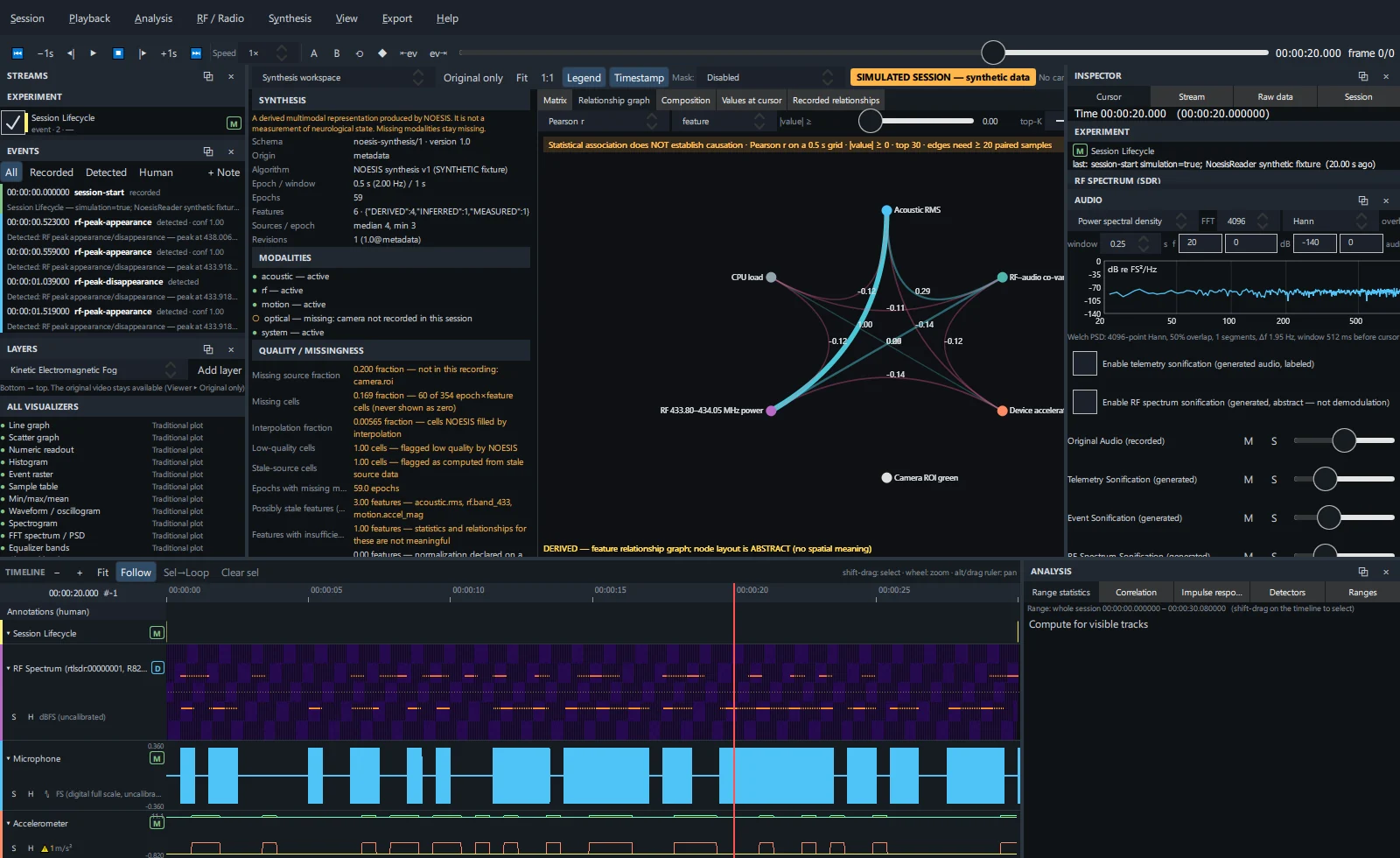Image resolution: width=1400 pixels, height=858 pixels.
Task: Jump to the session end
Action: [x=196, y=53]
